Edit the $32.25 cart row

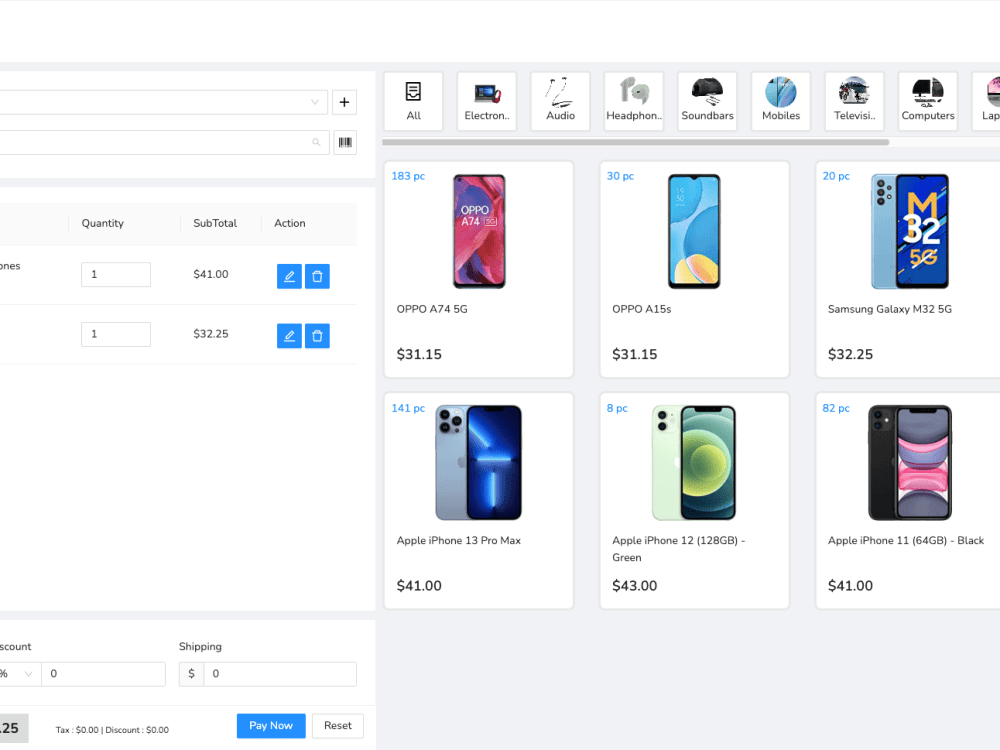[x=289, y=335]
